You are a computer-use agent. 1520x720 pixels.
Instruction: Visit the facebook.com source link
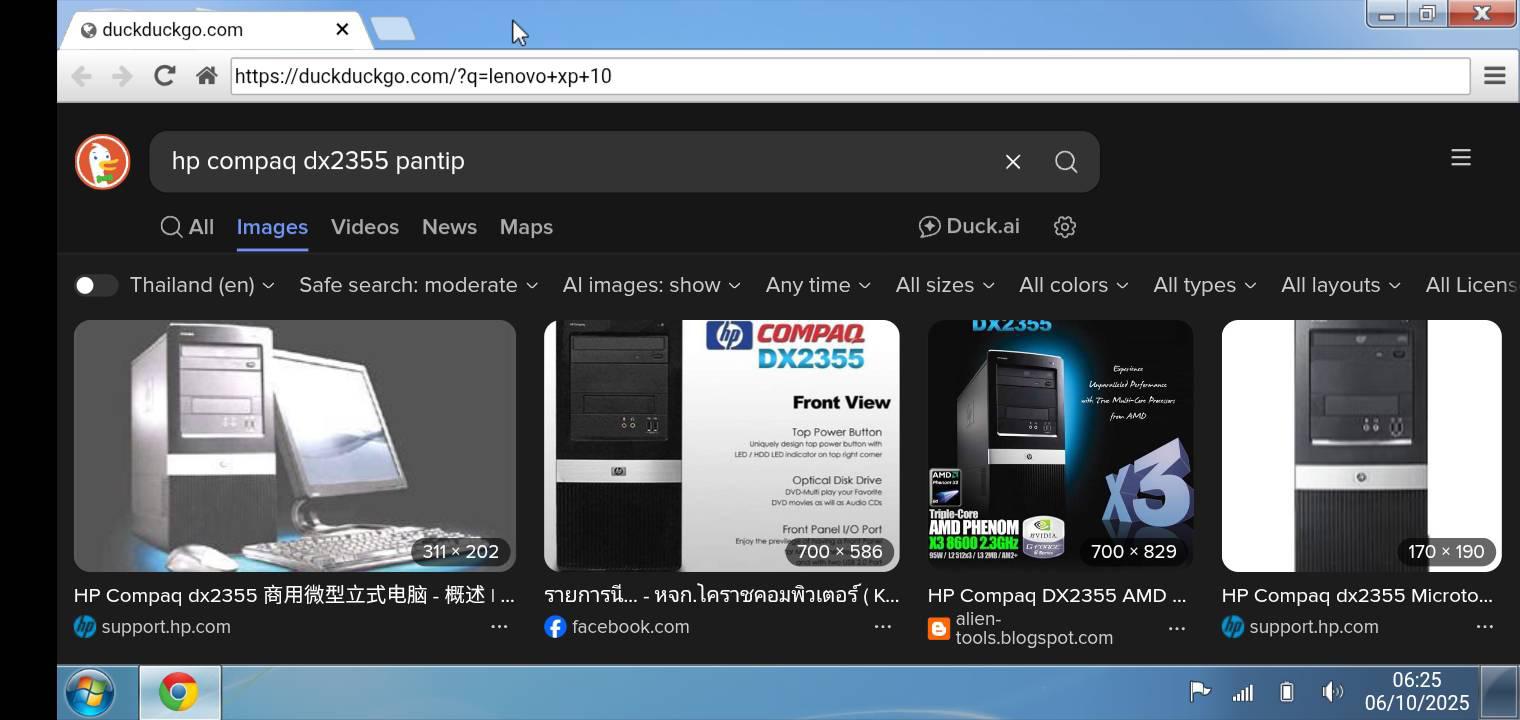tap(631, 627)
